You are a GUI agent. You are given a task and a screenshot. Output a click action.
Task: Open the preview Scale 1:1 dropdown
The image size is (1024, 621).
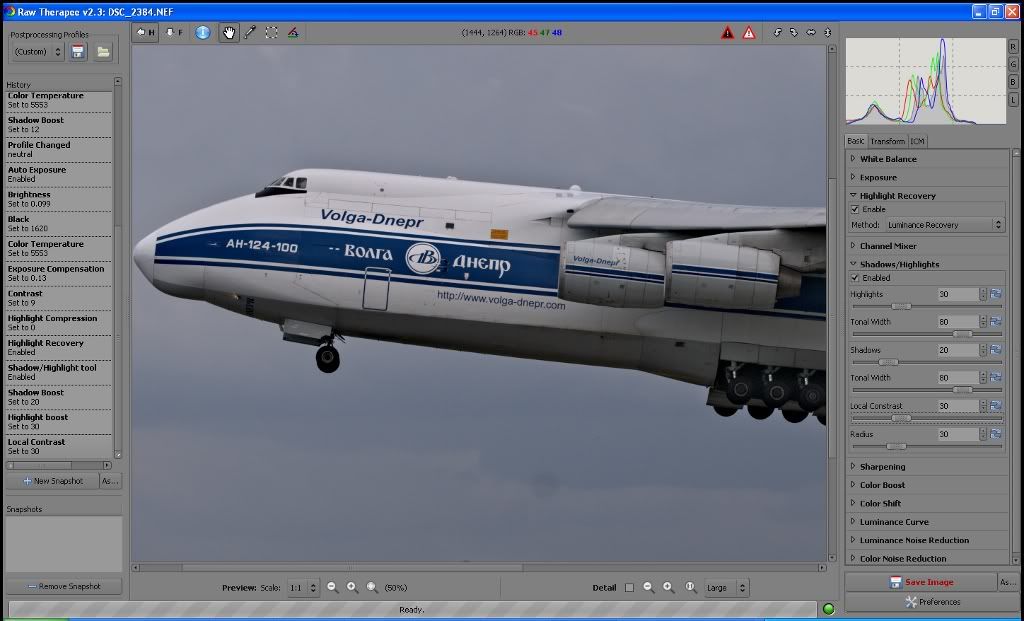pos(302,587)
